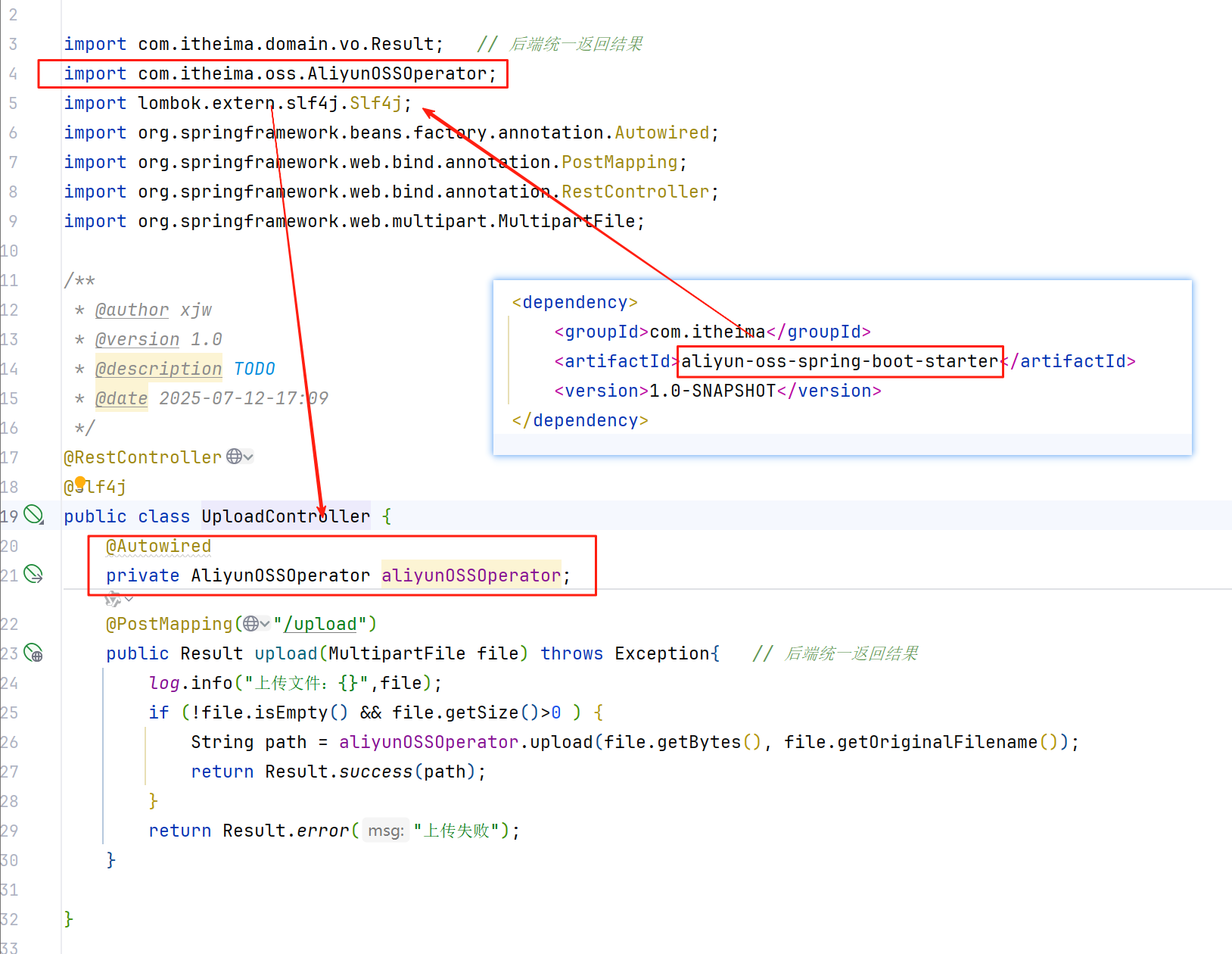Click "getSize" in the if condition
Screen dimensions: 1232x954
pos(481,712)
